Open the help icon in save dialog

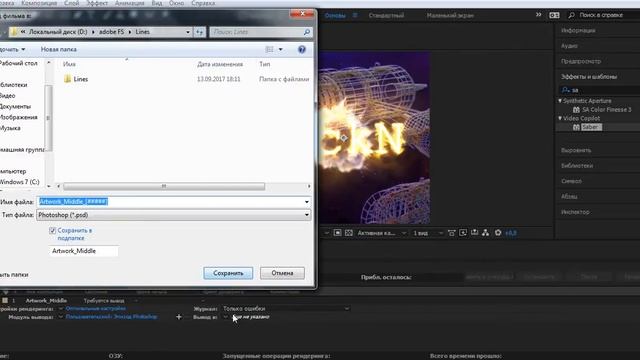(x=302, y=49)
